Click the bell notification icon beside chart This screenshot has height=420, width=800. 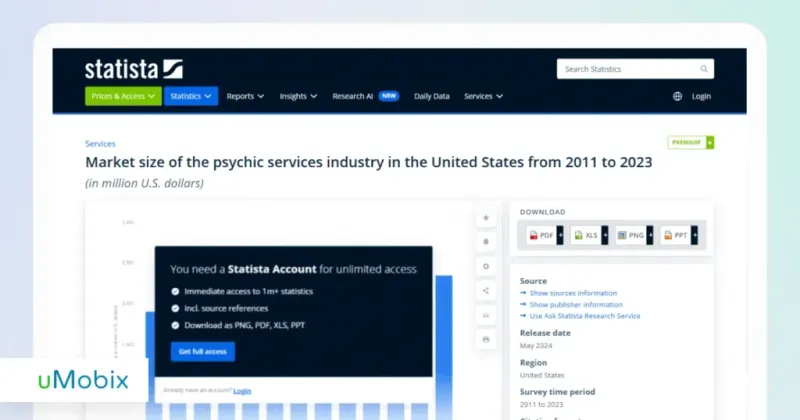[x=486, y=242]
